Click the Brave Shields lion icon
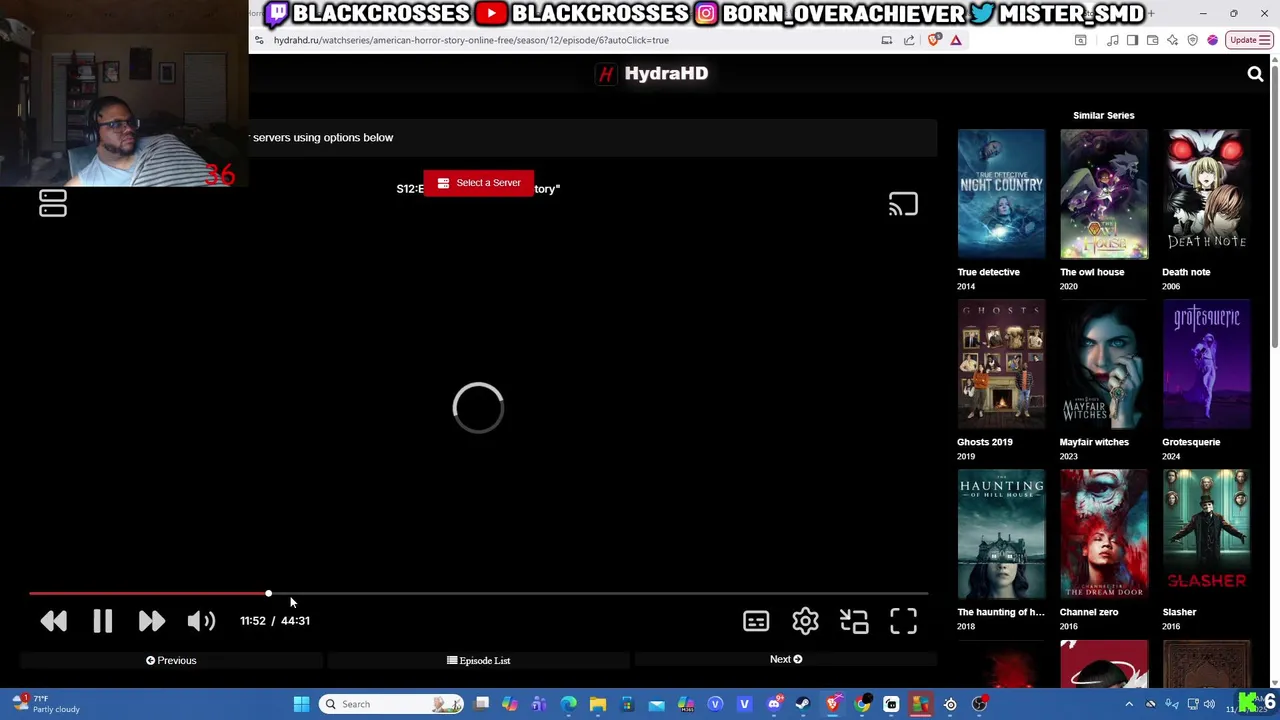Viewport: 1280px width, 720px height. click(x=934, y=40)
